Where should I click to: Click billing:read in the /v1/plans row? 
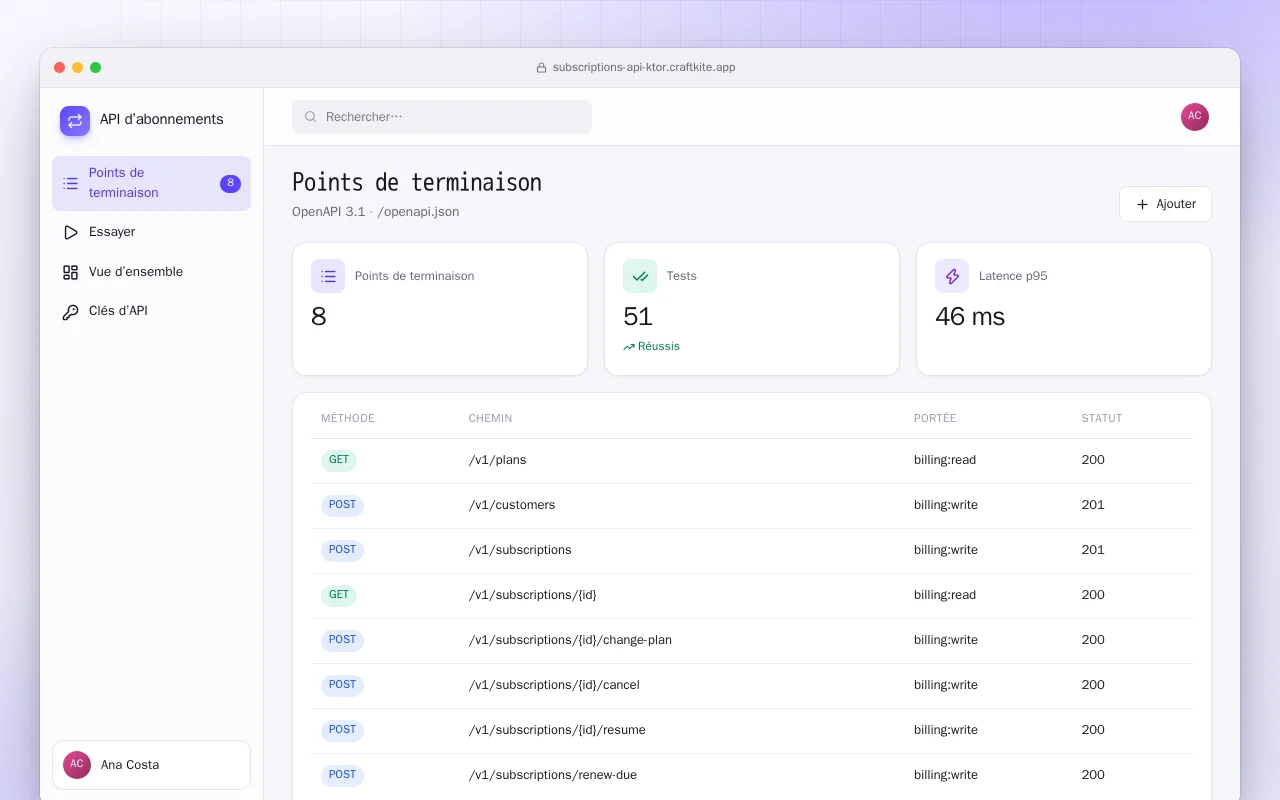click(x=945, y=460)
